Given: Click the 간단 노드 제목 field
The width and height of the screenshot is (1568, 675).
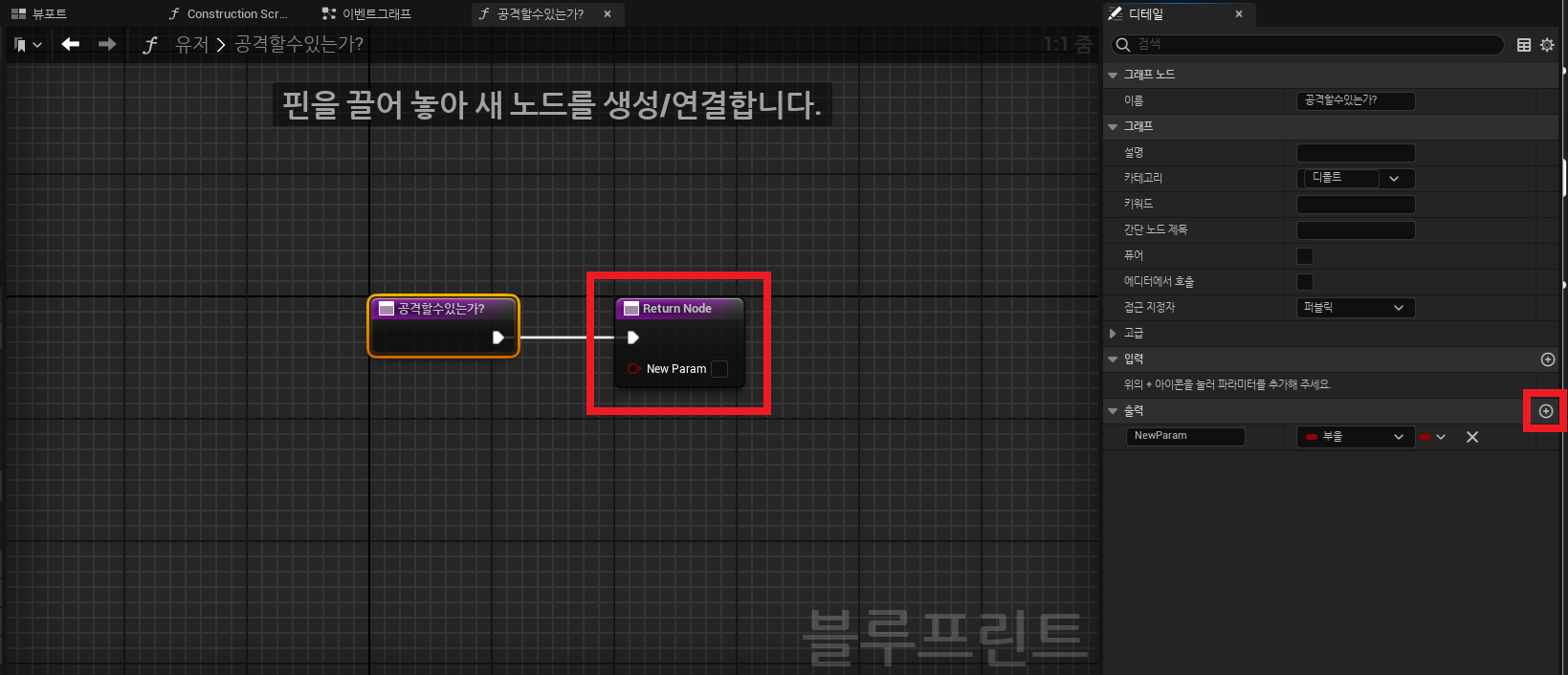Looking at the screenshot, I should (1356, 230).
